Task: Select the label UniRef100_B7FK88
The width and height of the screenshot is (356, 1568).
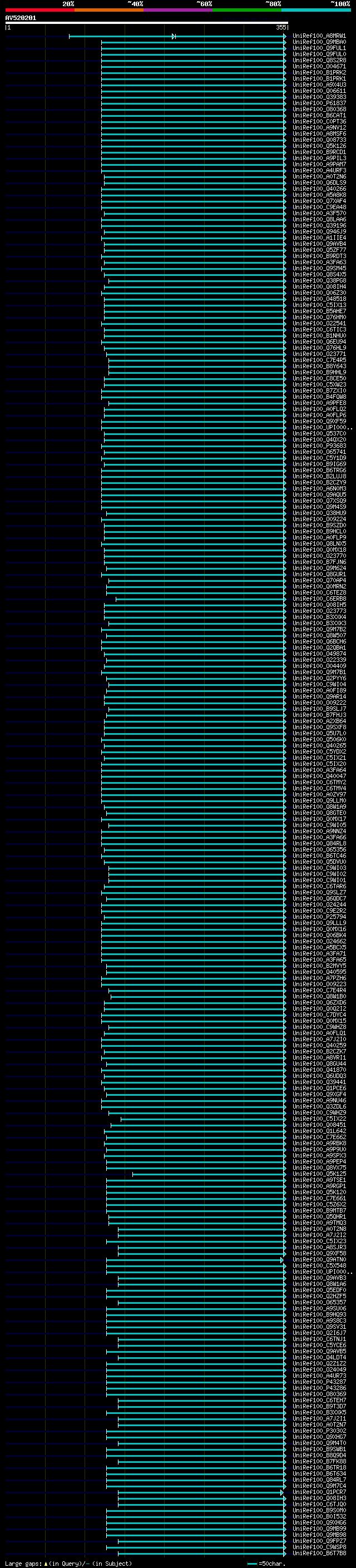Action: pos(319,1461)
